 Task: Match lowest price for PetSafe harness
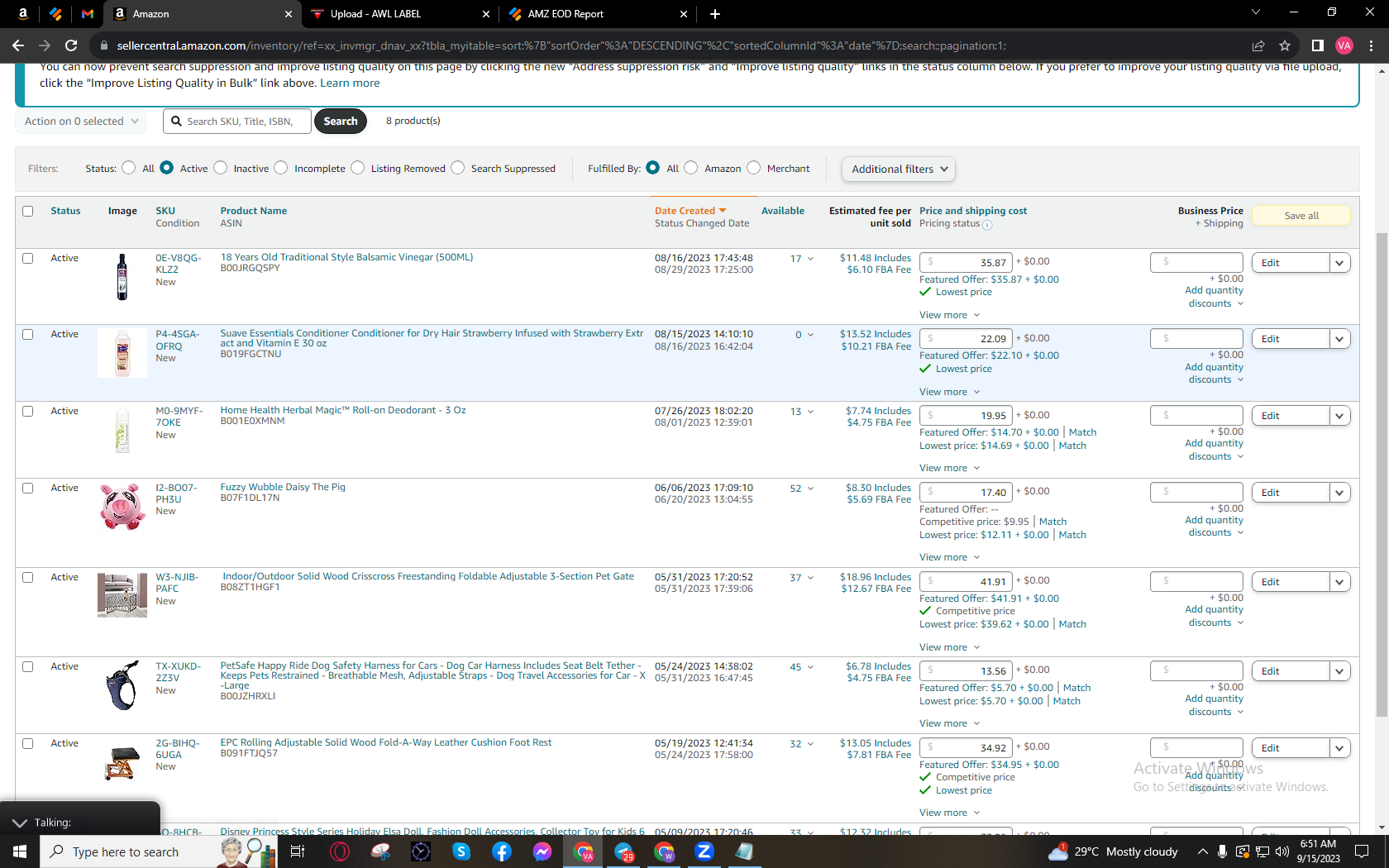pyautogui.click(x=1067, y=701)
